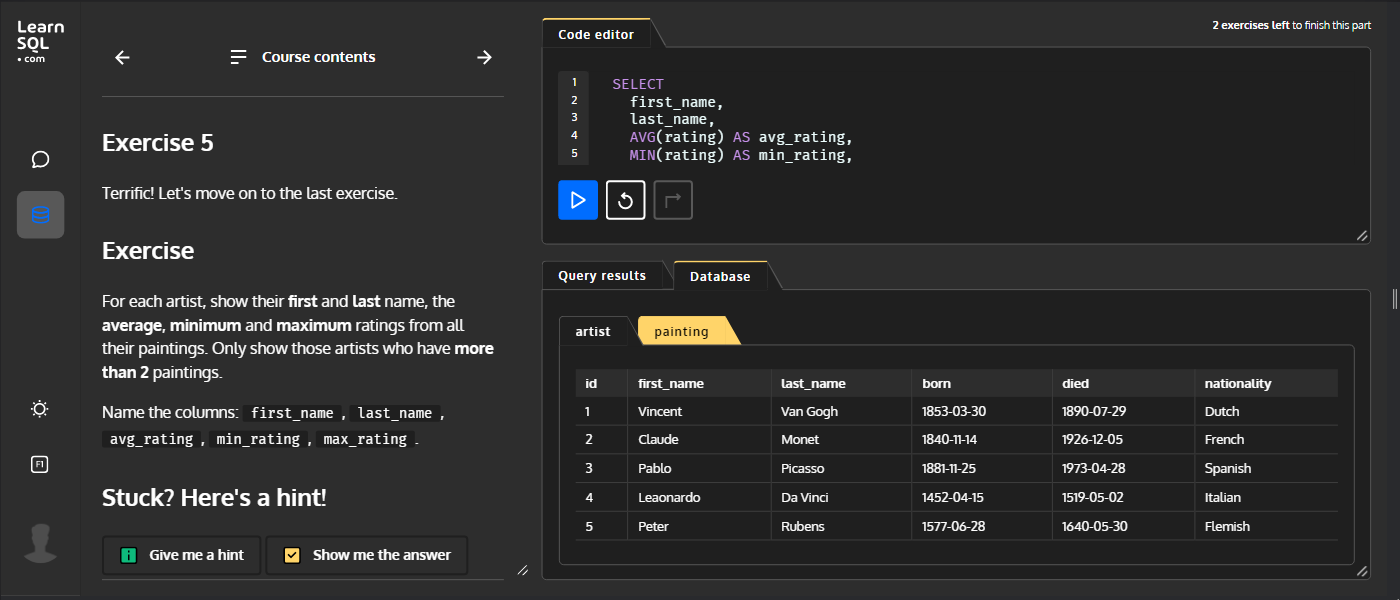Click the 2 exercises left text
This screenshot has width=1400, height=600.
click(x=1250, y=25)
